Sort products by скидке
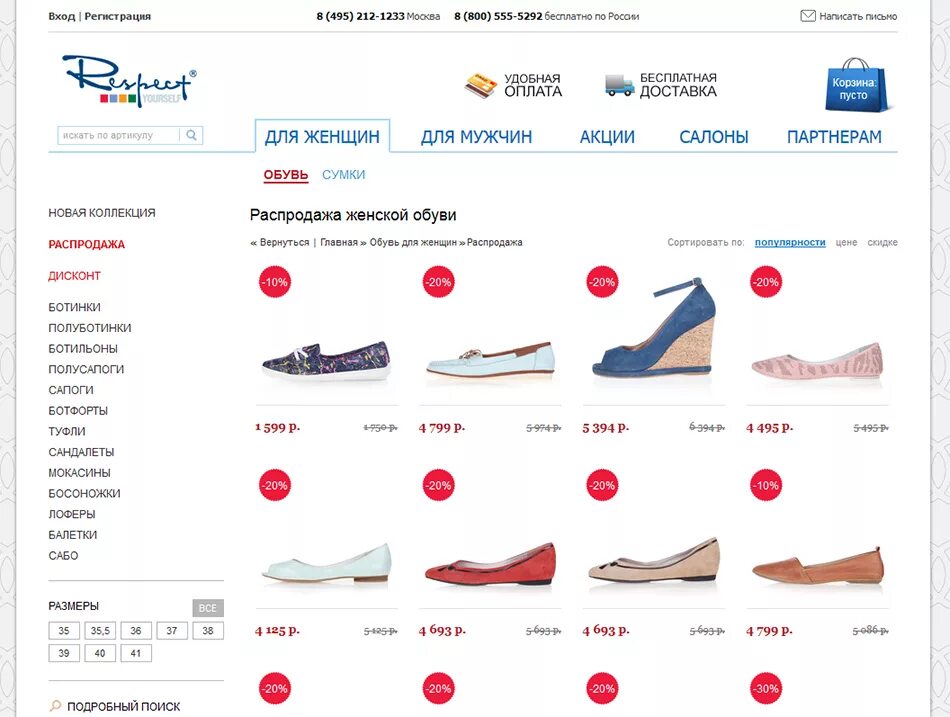 pyautogui.click(x=882, y=242)
